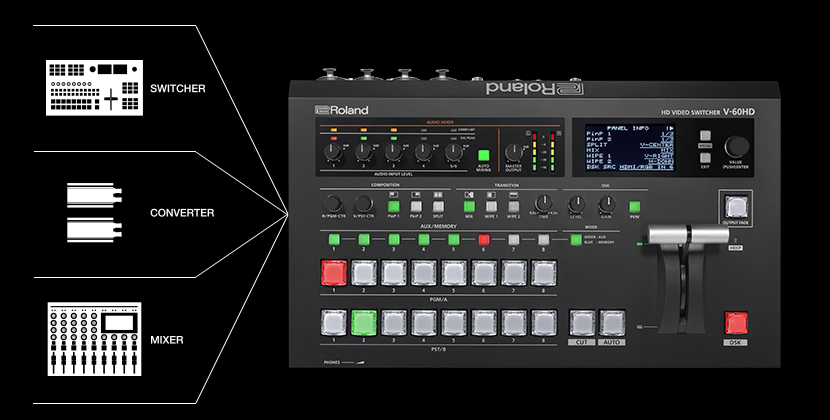This screenshot has width=830, height=420.
Task: Click the DSK LEVEL knob
Action: [x=576, y=204]
